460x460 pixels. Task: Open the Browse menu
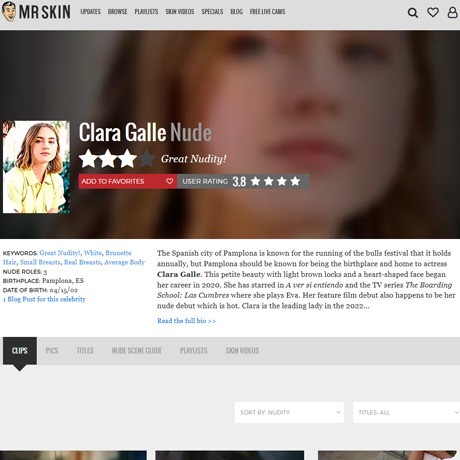[x=117, y=12]
